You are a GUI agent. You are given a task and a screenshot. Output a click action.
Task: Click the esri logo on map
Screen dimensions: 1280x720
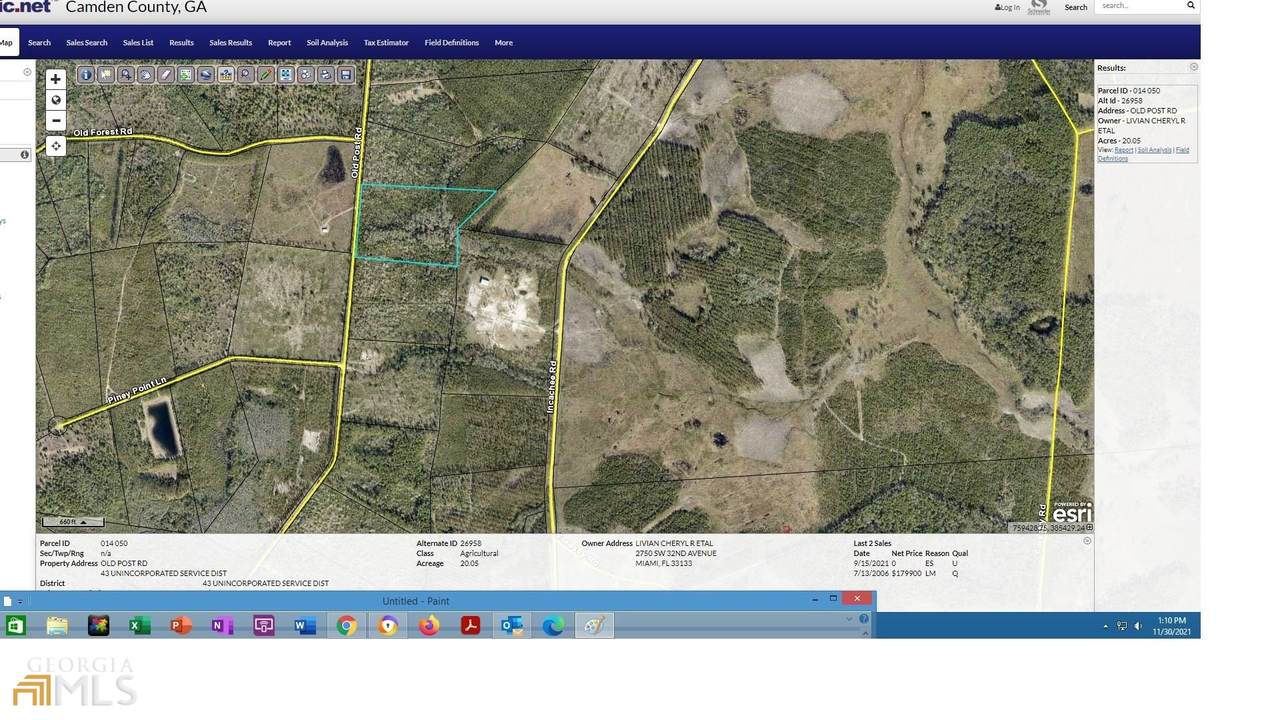[1071, 511]
